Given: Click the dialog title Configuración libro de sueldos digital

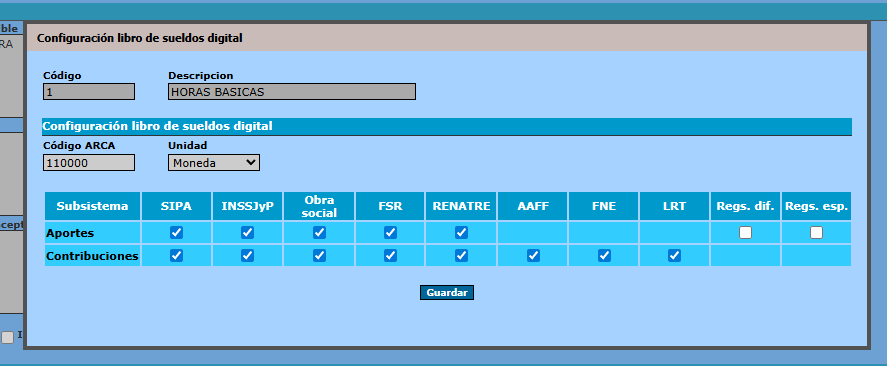Looking at the screenshot, I should click(140, 38).
